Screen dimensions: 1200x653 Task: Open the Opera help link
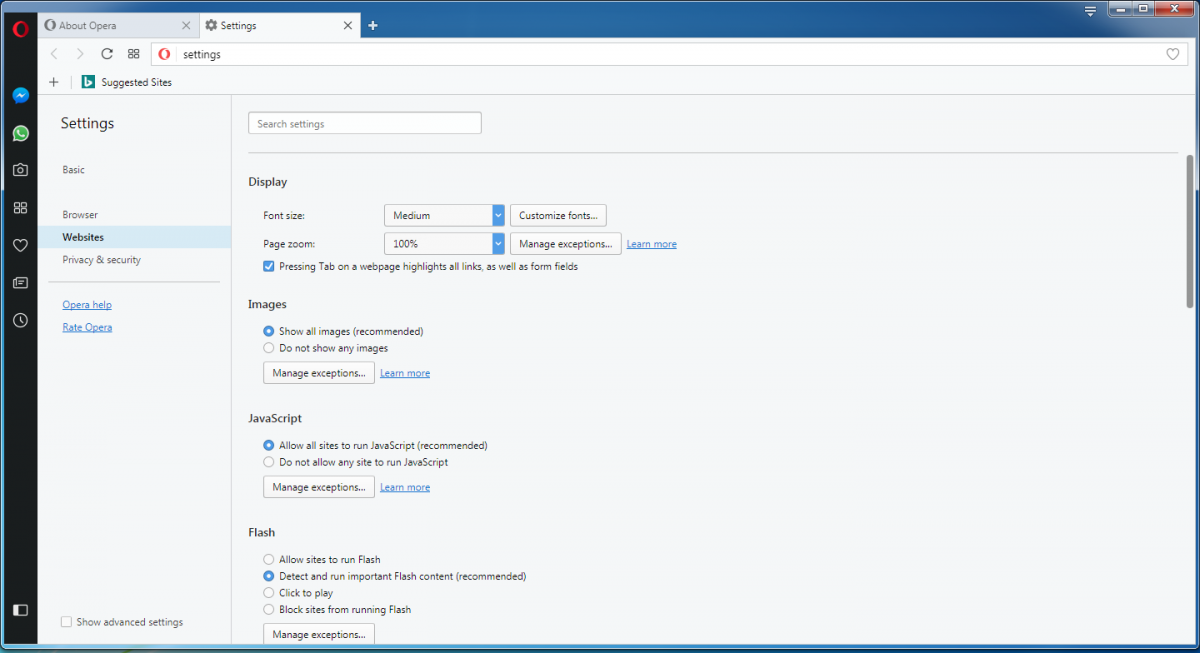pos(87,305)
